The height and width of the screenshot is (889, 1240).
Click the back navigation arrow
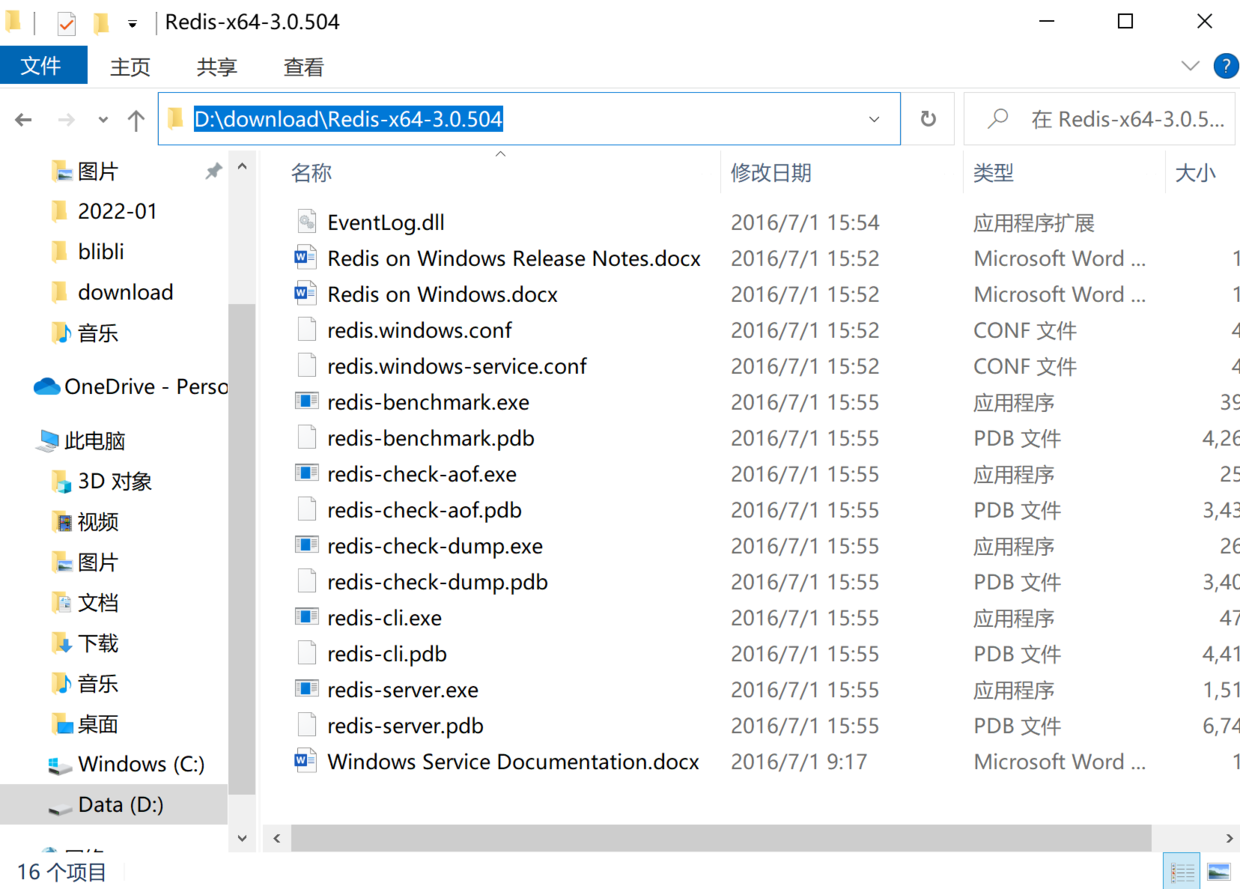click(x=23, y=120)
